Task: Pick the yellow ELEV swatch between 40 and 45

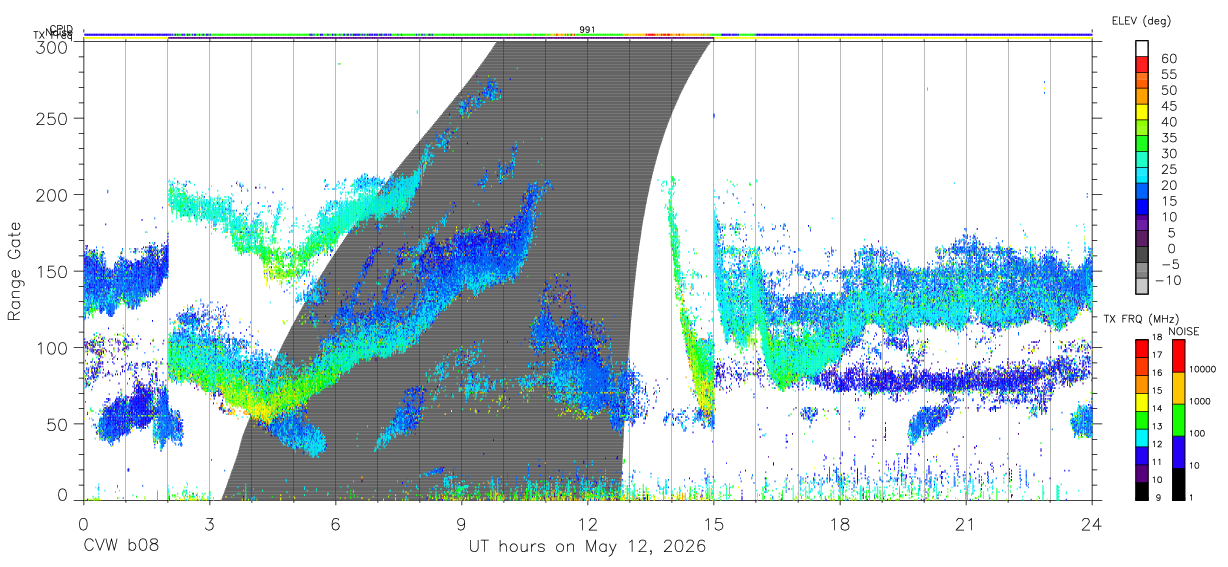Action: [1143, 112]
